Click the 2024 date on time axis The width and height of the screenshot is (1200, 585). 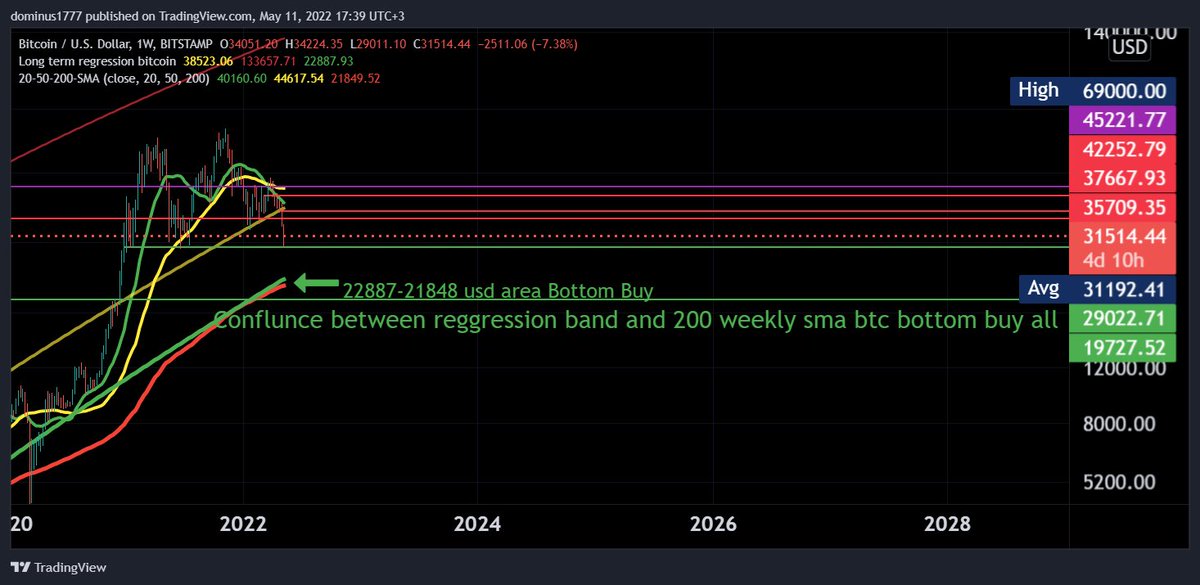click(477, 524)
